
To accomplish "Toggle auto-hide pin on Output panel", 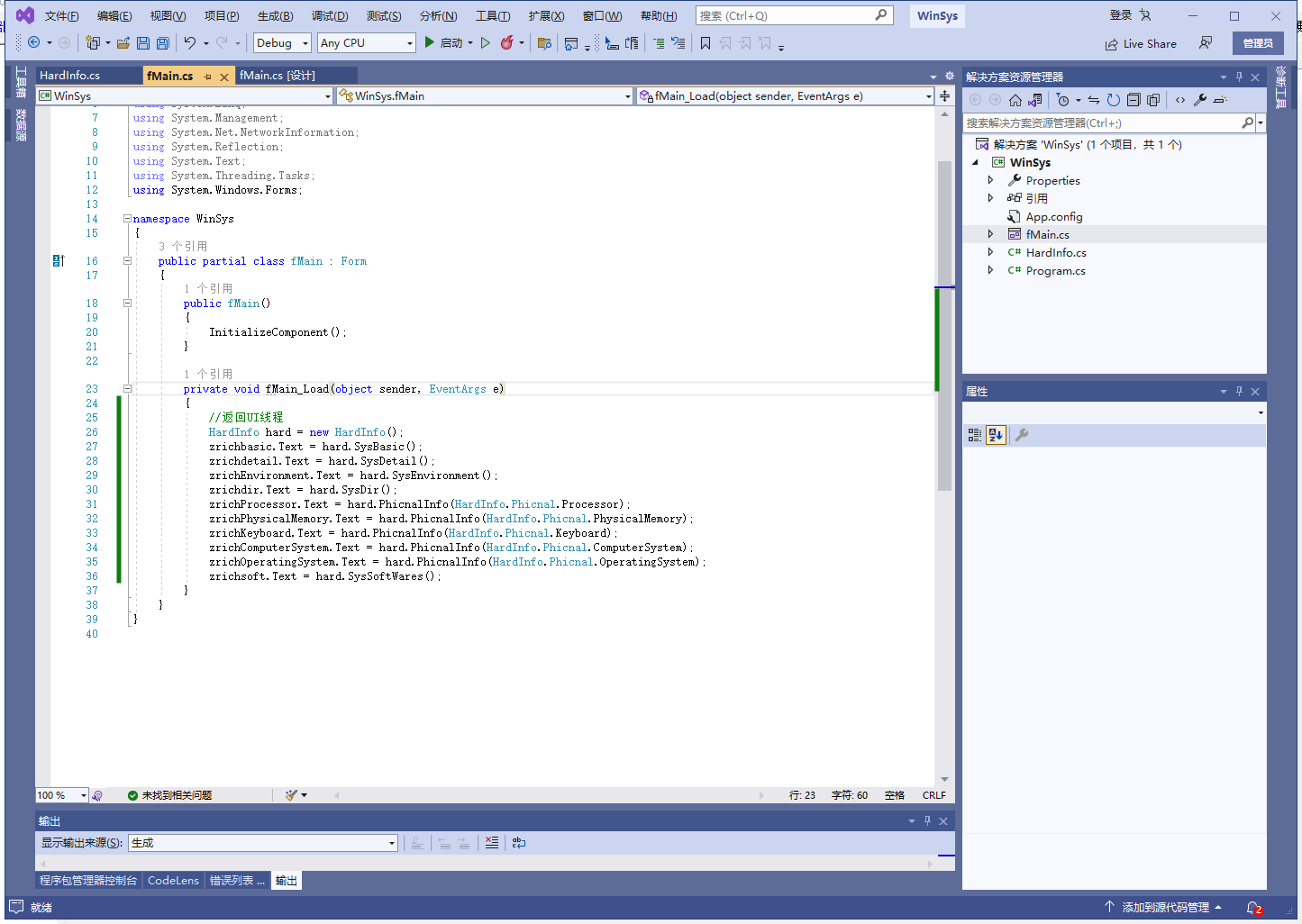I will tap(927, 821).
